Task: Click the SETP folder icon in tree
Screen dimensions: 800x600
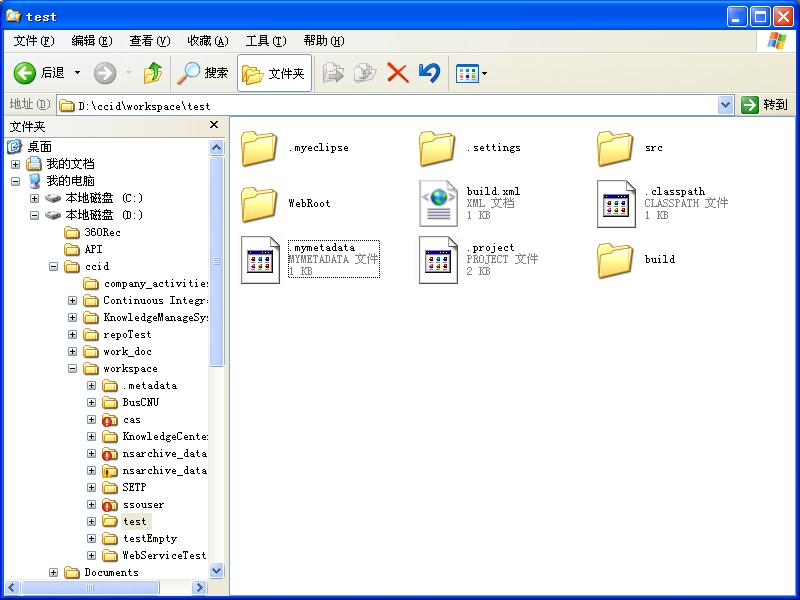Action: 110,488
